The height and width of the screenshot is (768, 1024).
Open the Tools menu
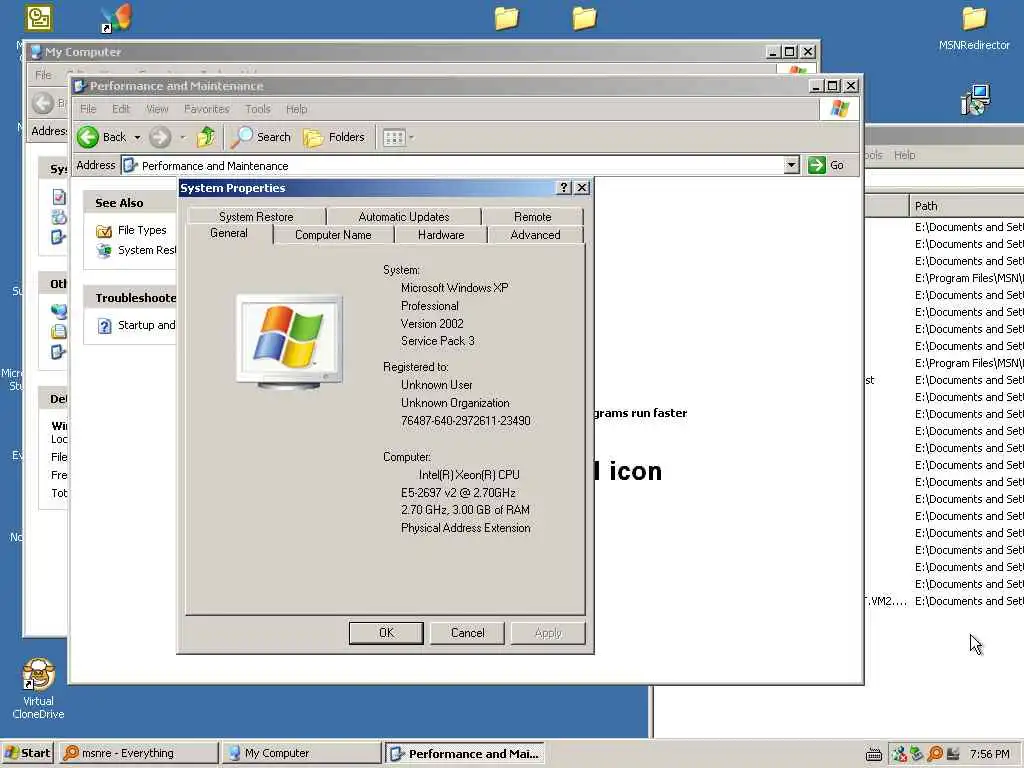[x=257, y=109]
